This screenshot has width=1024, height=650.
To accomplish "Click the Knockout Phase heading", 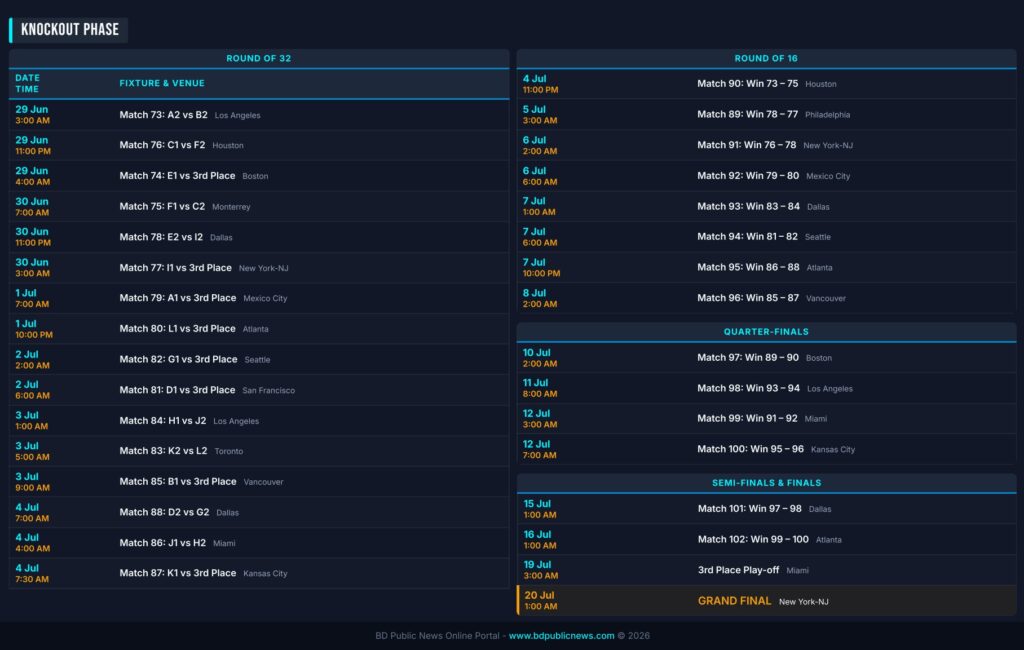I will pyautogui.click(x=70, y=30).
